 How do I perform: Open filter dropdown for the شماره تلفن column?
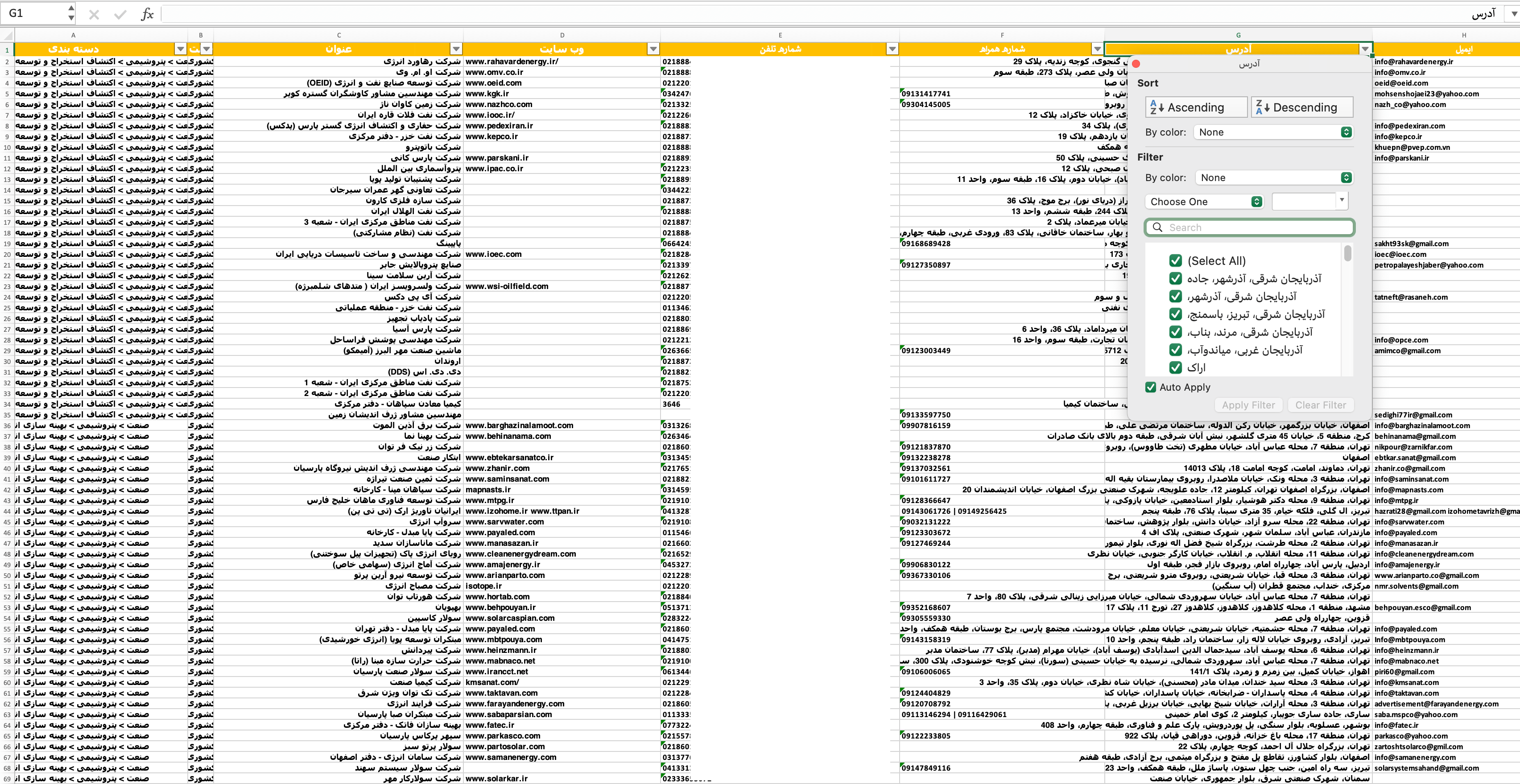(892, 49)
